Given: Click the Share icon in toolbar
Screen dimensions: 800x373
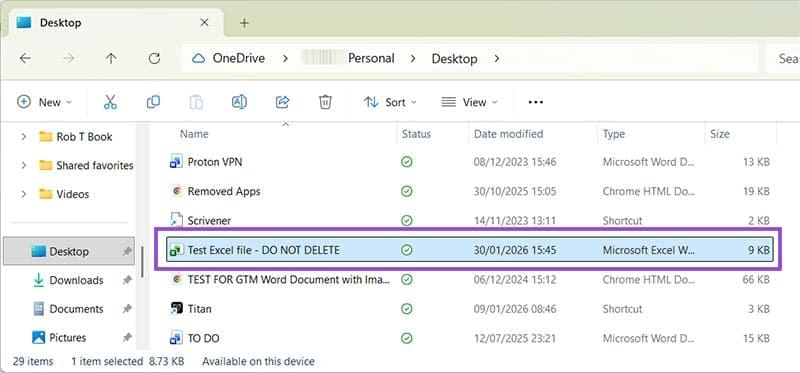Looking at the screenshot, I should pos(283,102).
